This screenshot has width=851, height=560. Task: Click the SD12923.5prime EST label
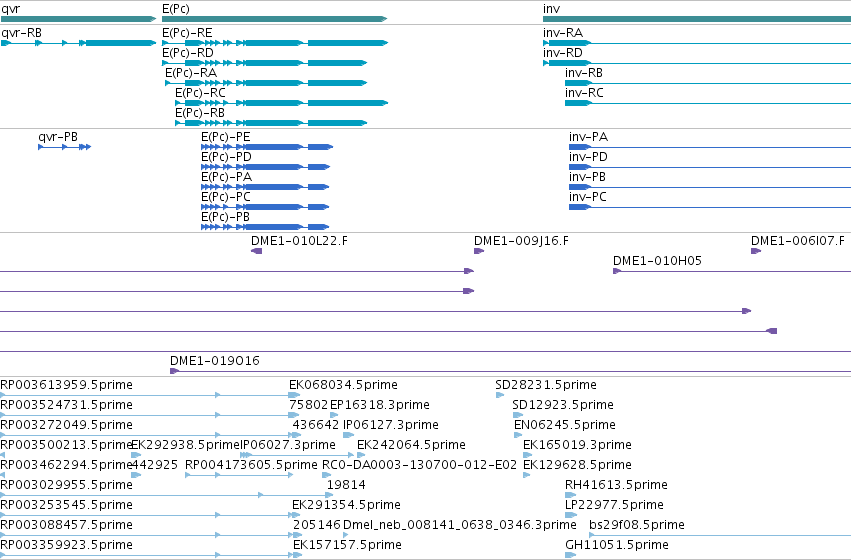(x=563, y=405)
